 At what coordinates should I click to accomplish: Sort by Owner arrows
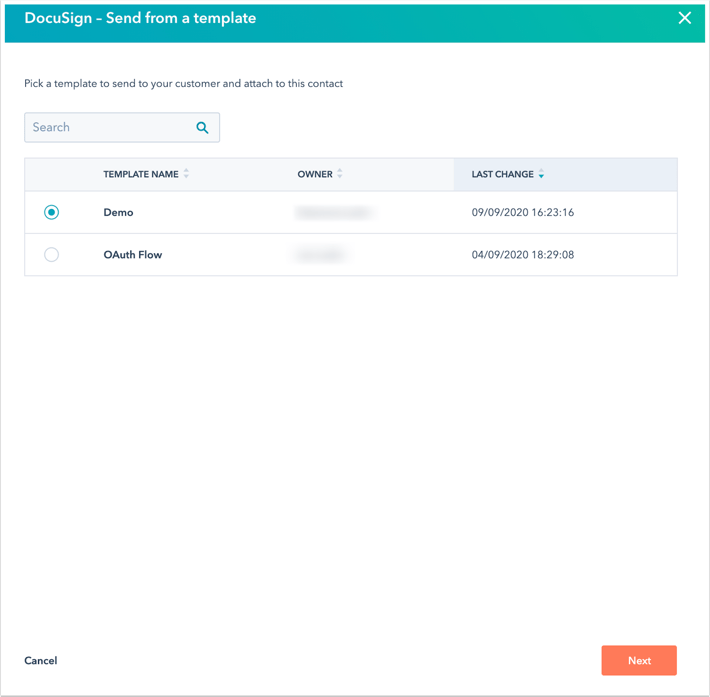[x=340, y=174]
